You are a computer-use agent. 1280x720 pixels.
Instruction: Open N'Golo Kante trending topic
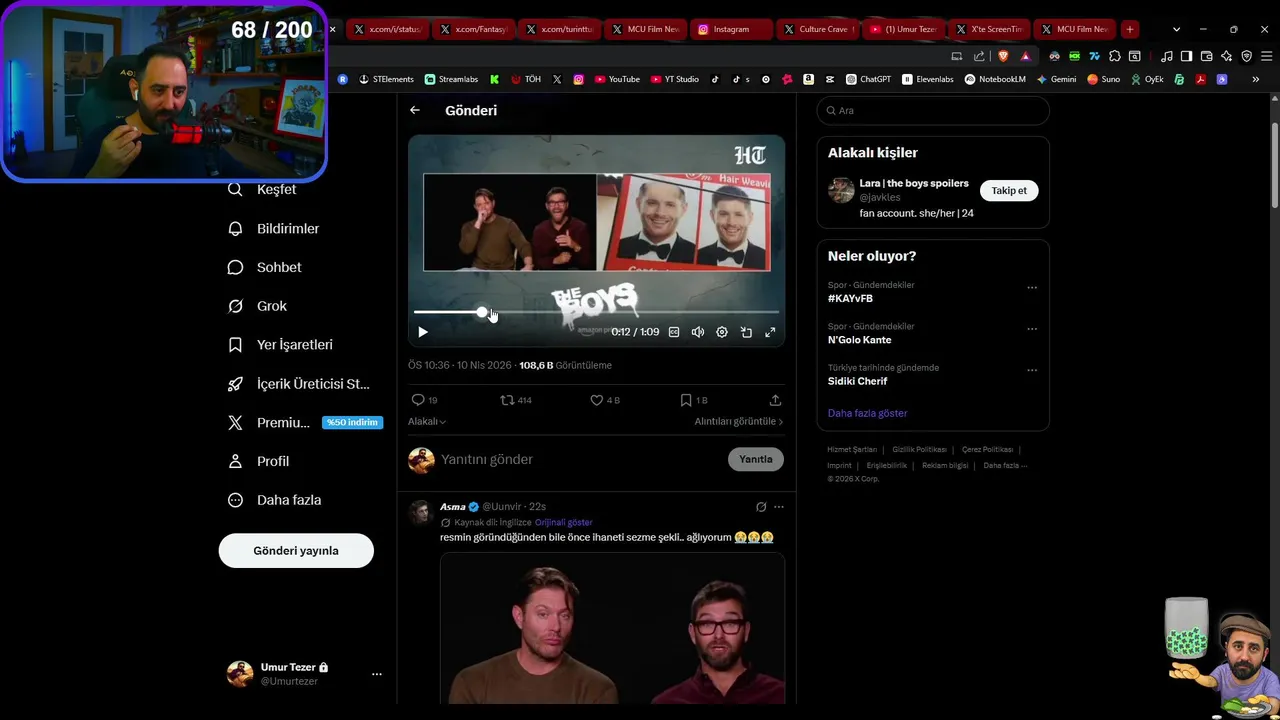(x=859, y=340)
